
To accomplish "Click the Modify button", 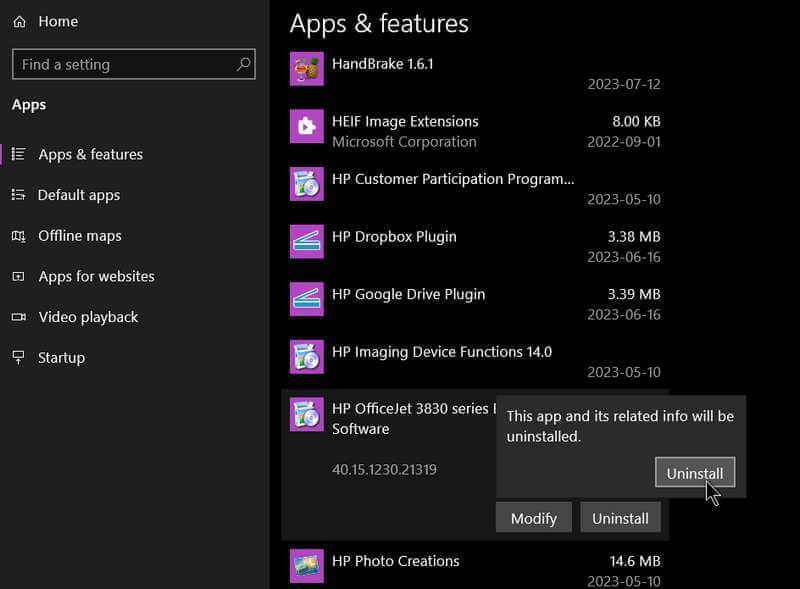I will point(534,518).
